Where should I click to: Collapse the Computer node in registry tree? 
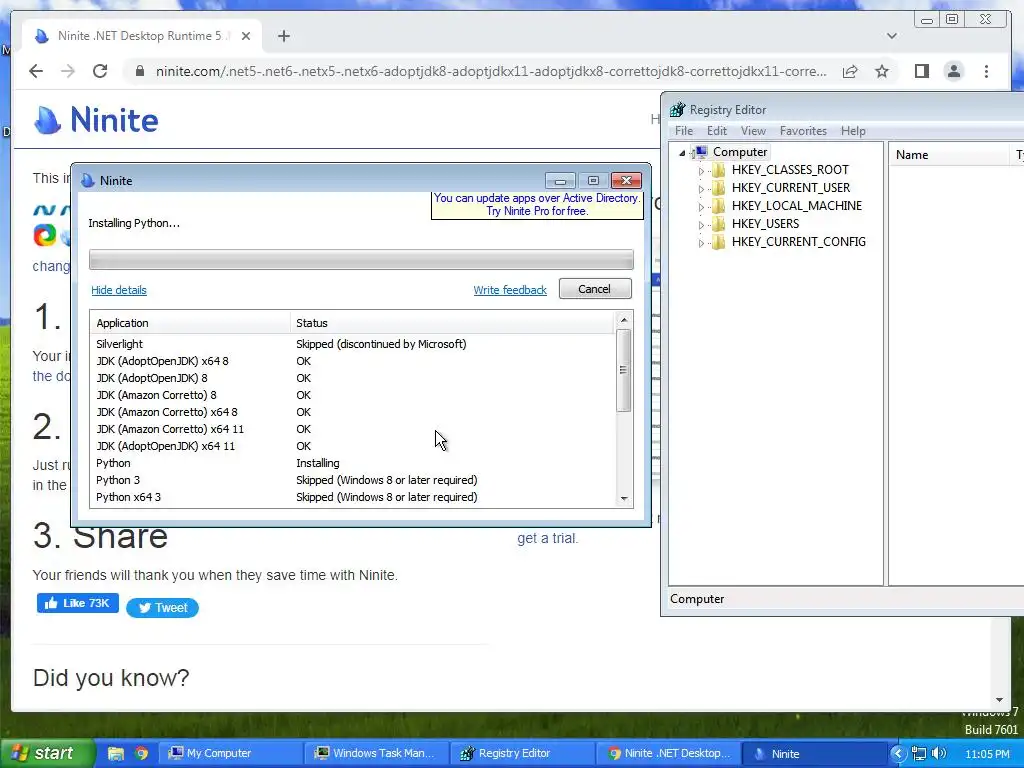click(x=682, y=153)
